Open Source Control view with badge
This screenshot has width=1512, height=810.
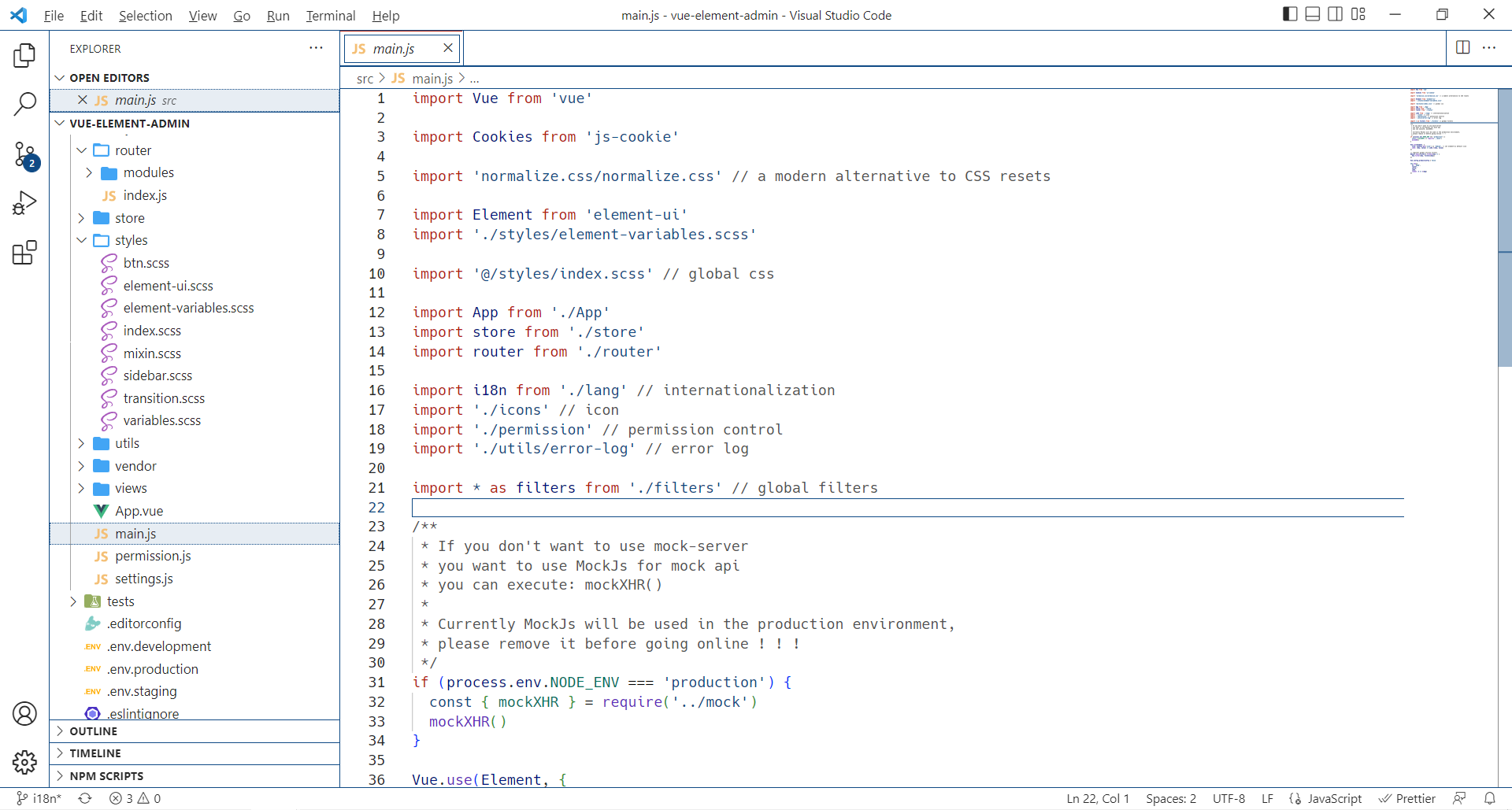click(x=24, y=154)
